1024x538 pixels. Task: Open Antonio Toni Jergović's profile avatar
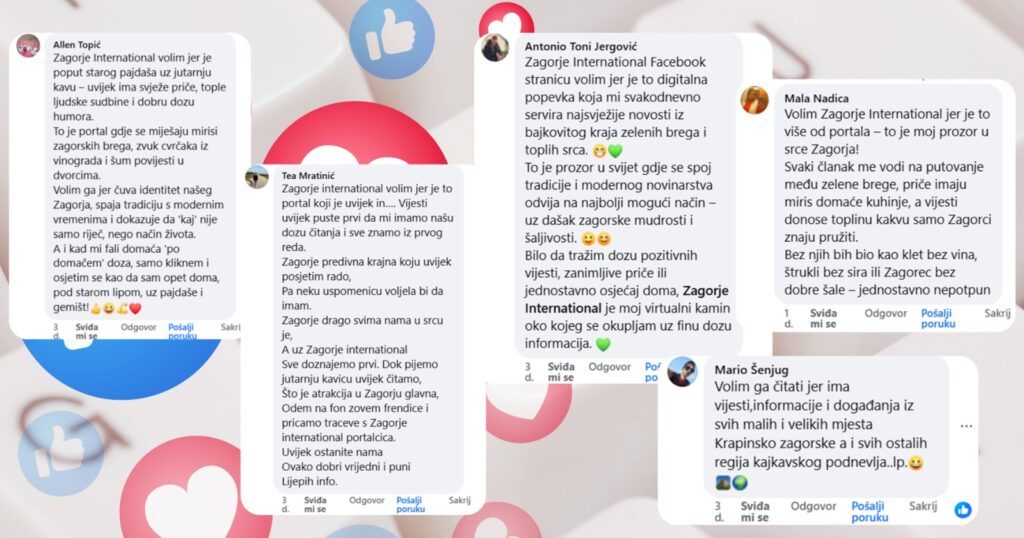(495, 48)
